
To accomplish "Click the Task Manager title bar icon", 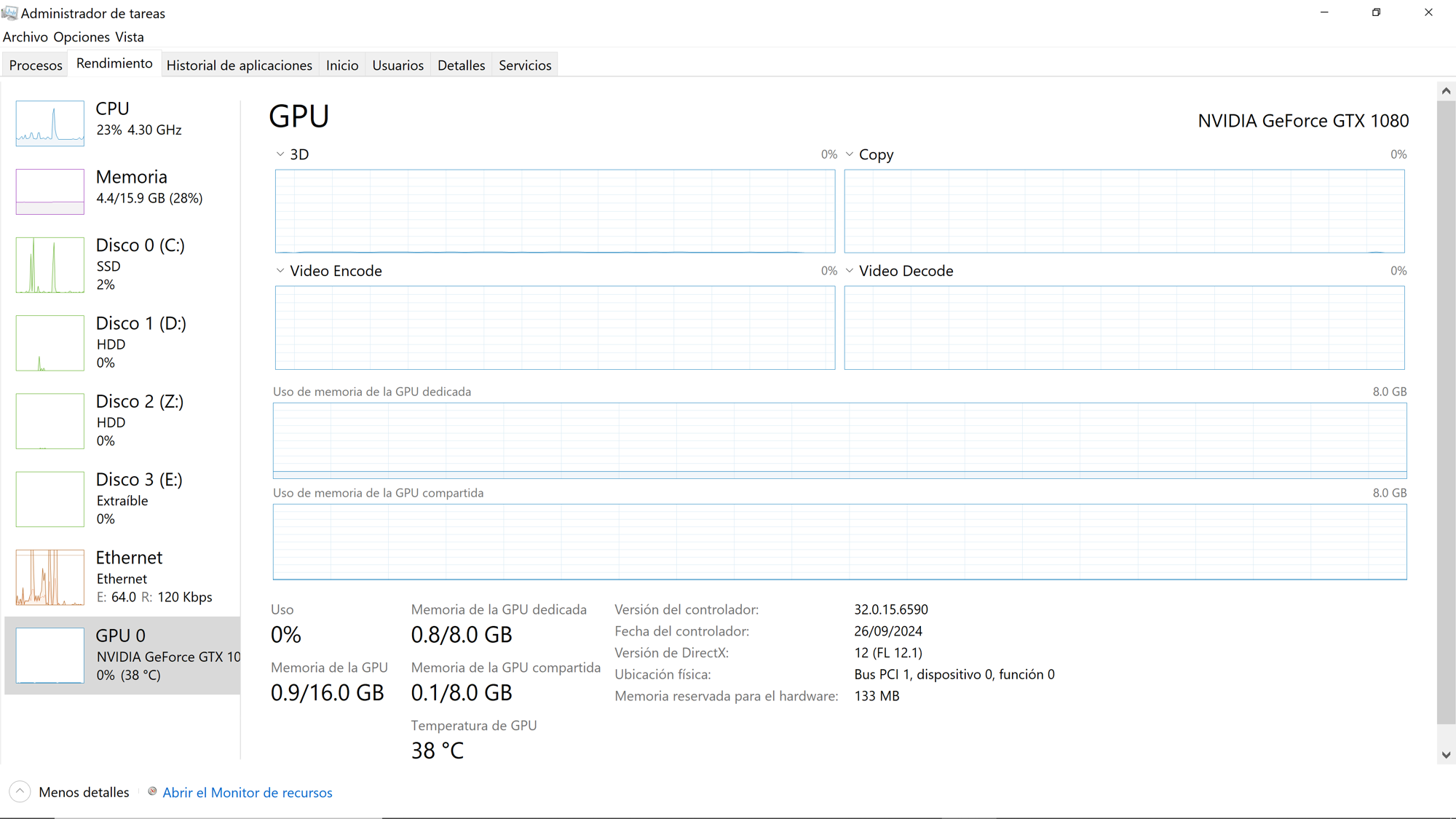I will (9, 13).
